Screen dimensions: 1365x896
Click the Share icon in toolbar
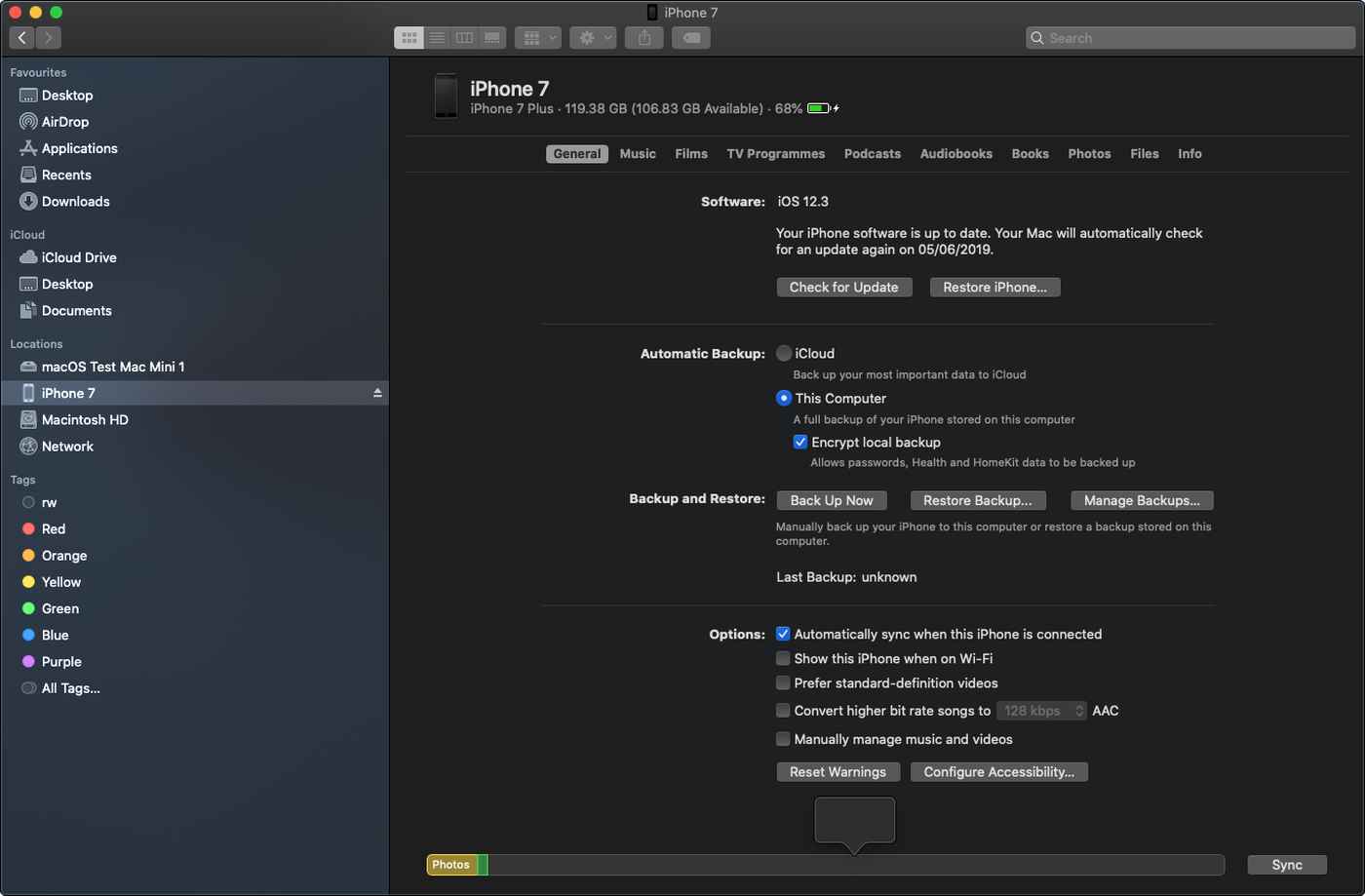coord(644,38)
